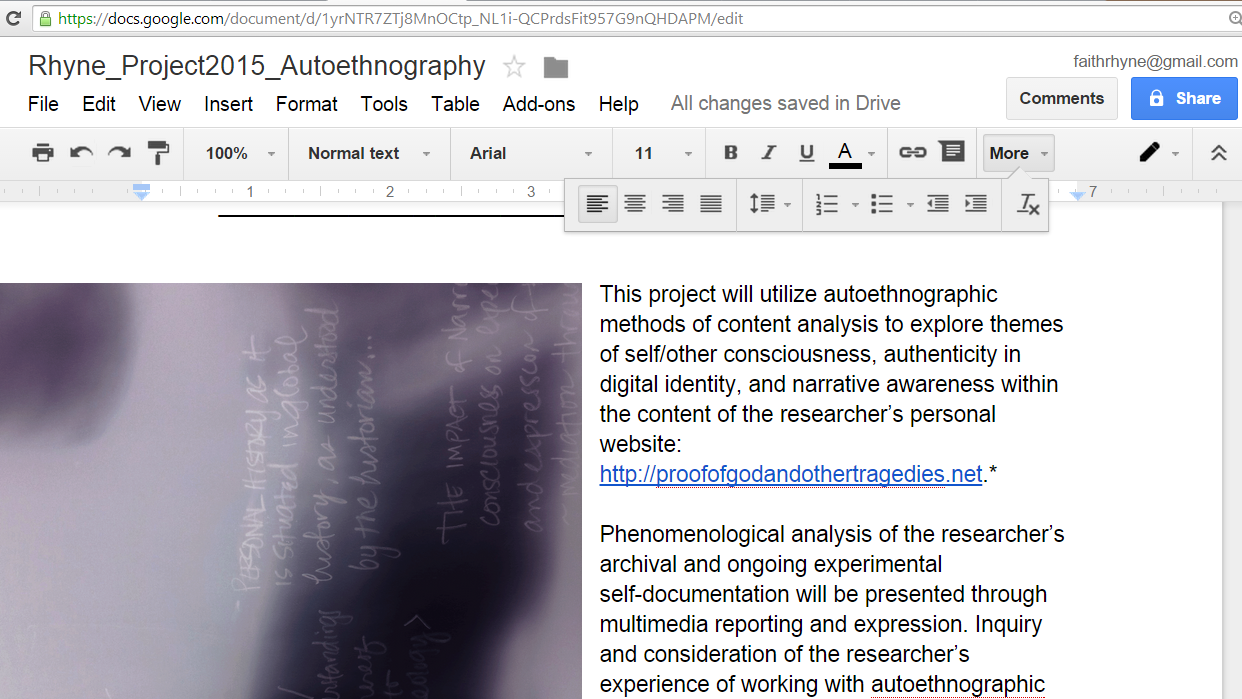Screen dimensions: 1242x699
Task: Toggle italic formatting
Action: pyautogui.click(x=768, y=153)
